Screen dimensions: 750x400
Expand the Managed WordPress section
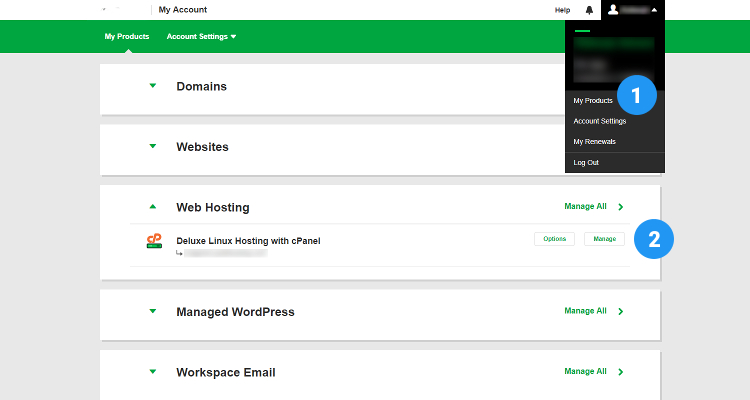pos(153,311)
